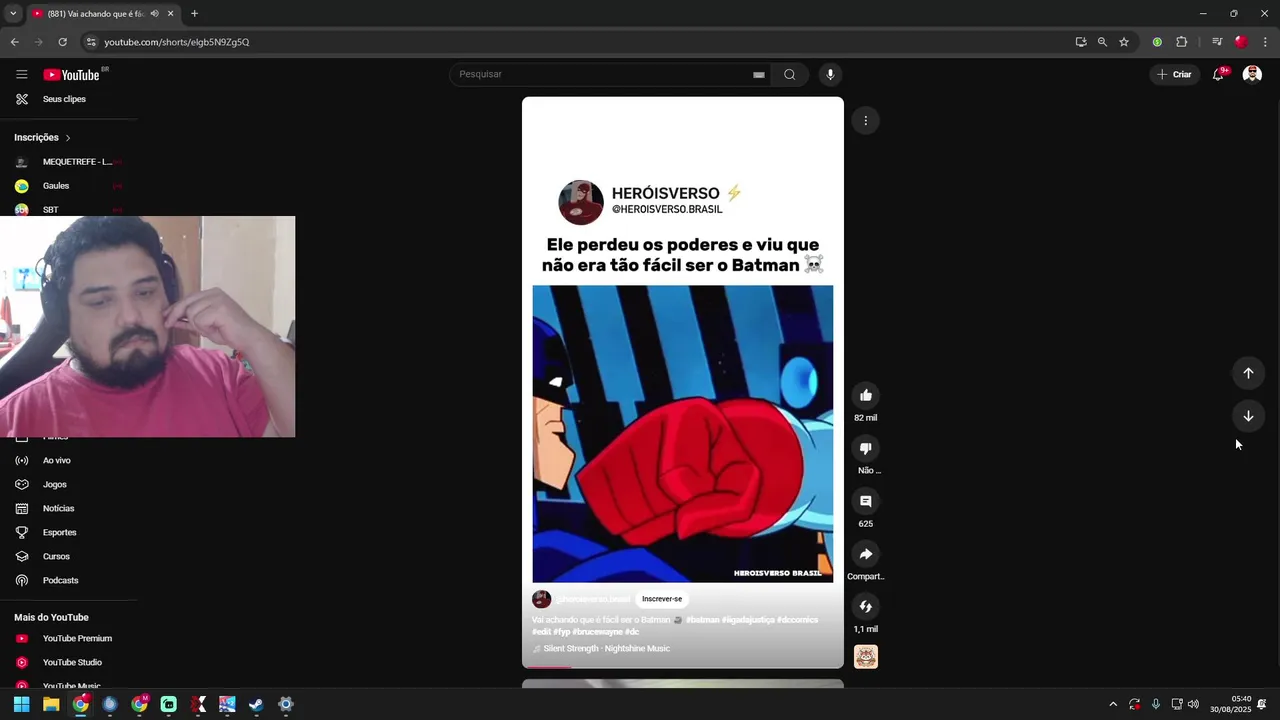
Task: Click the Criar button
Action: [x=1174, y=74]
